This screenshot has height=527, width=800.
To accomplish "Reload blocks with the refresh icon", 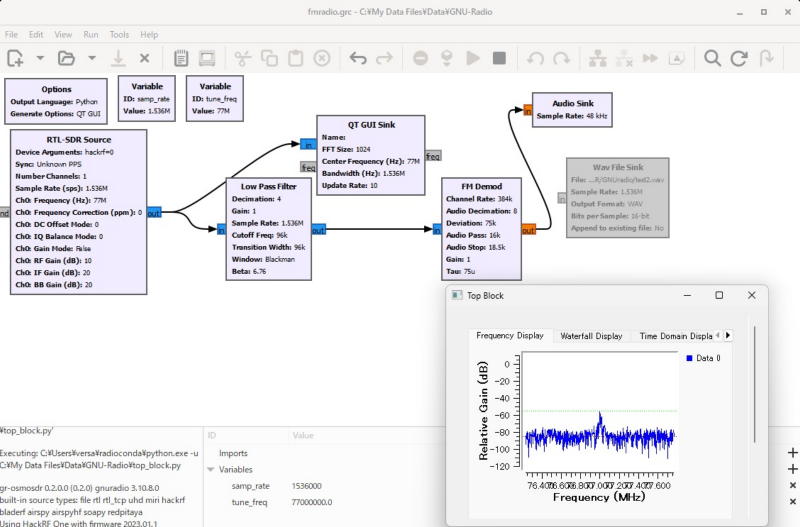I will [x=739, y=58].
